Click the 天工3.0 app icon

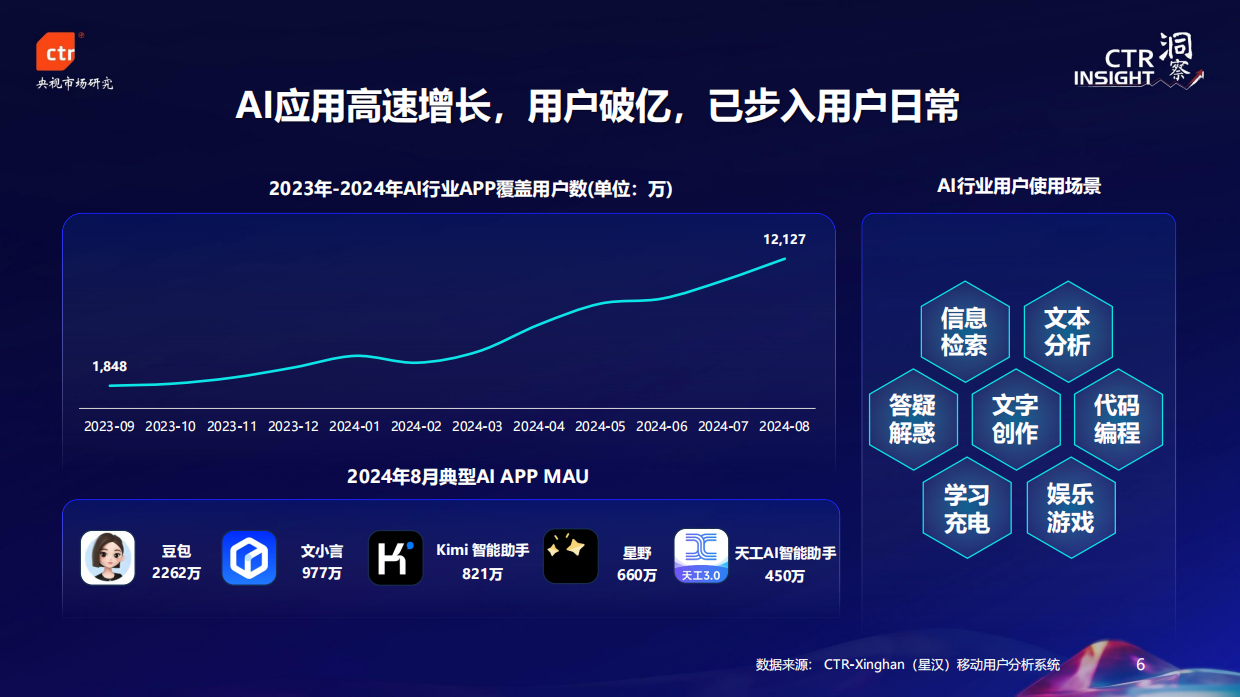[x=701, y=557]
